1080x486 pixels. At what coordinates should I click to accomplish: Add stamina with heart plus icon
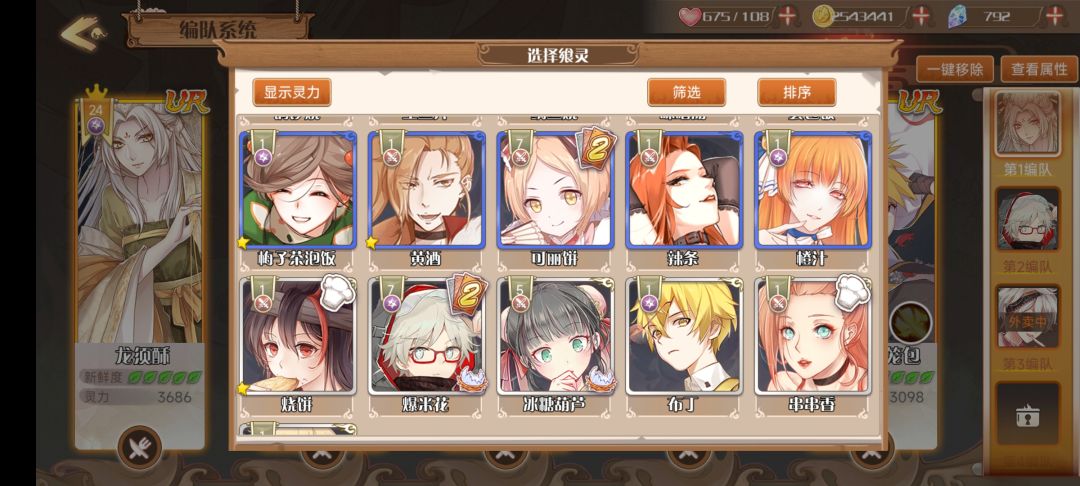[788, 17]
